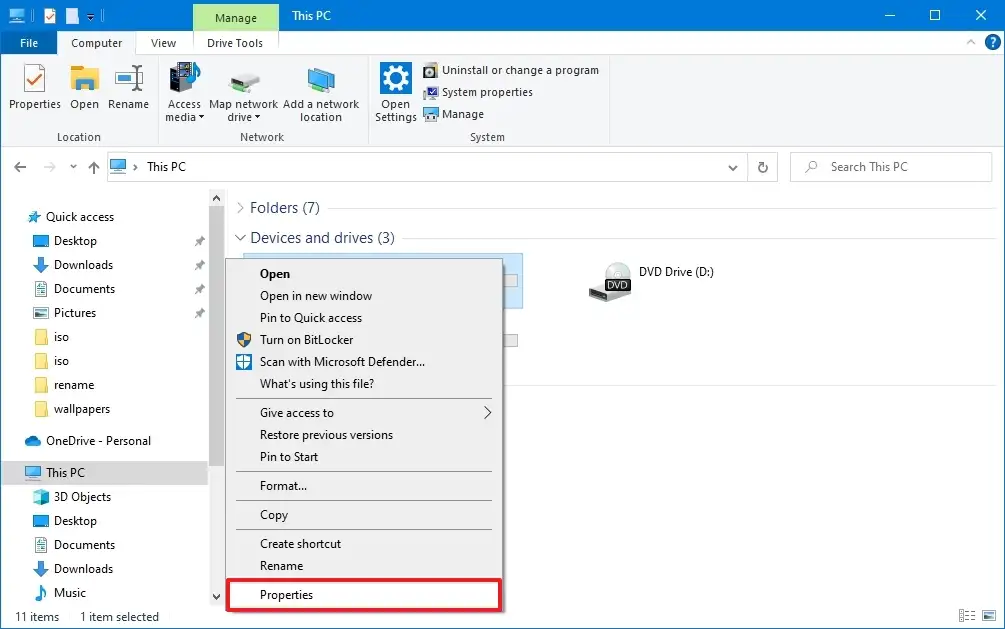This screenshot has width=1005, height=629.
Task: Collapse the Devices and drives section
Action: pos(240,237)
